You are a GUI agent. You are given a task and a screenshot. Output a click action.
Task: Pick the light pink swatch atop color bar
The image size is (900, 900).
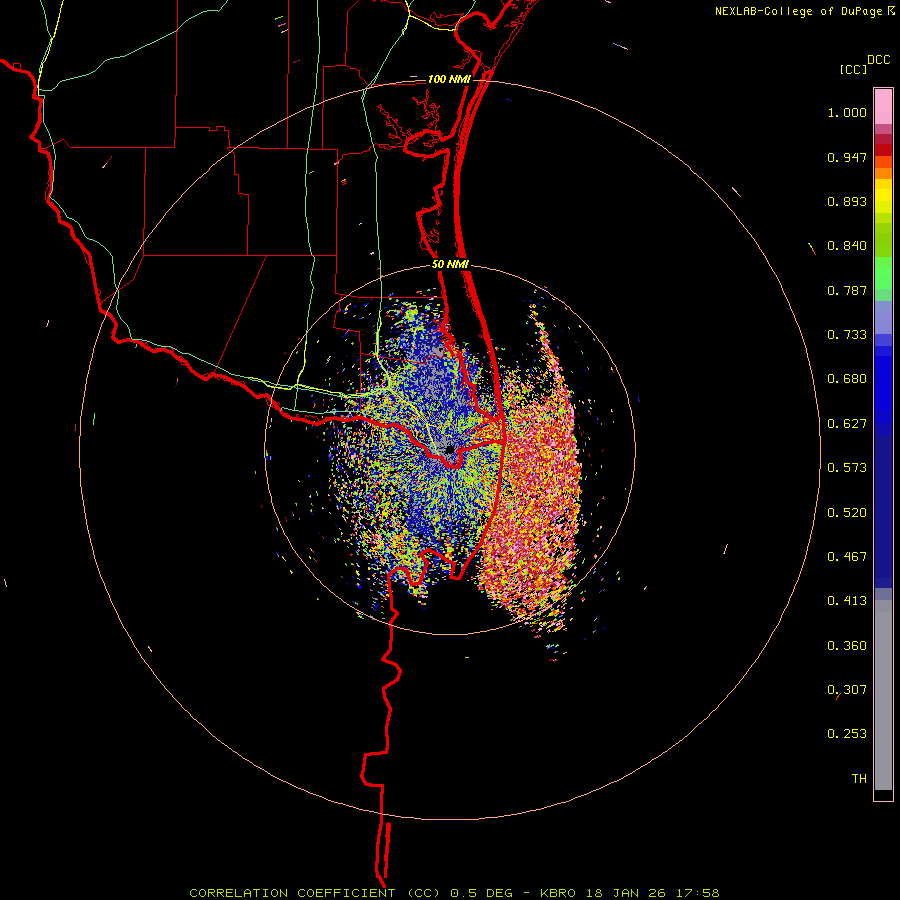coord(883,107)
